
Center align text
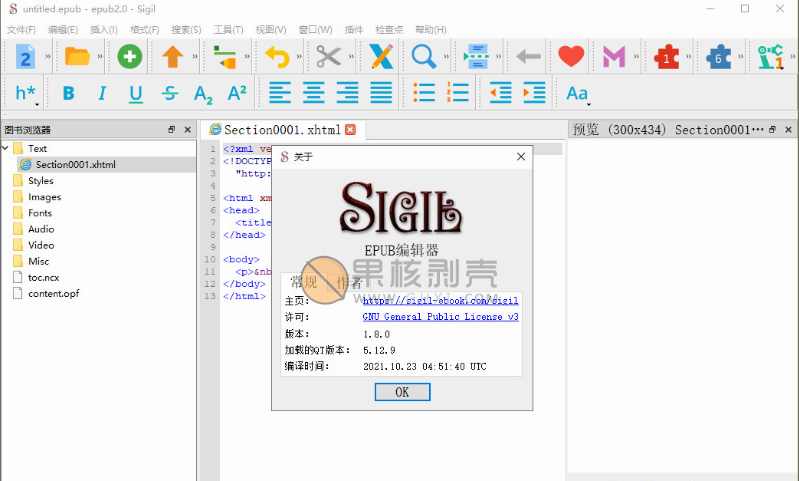313,93
